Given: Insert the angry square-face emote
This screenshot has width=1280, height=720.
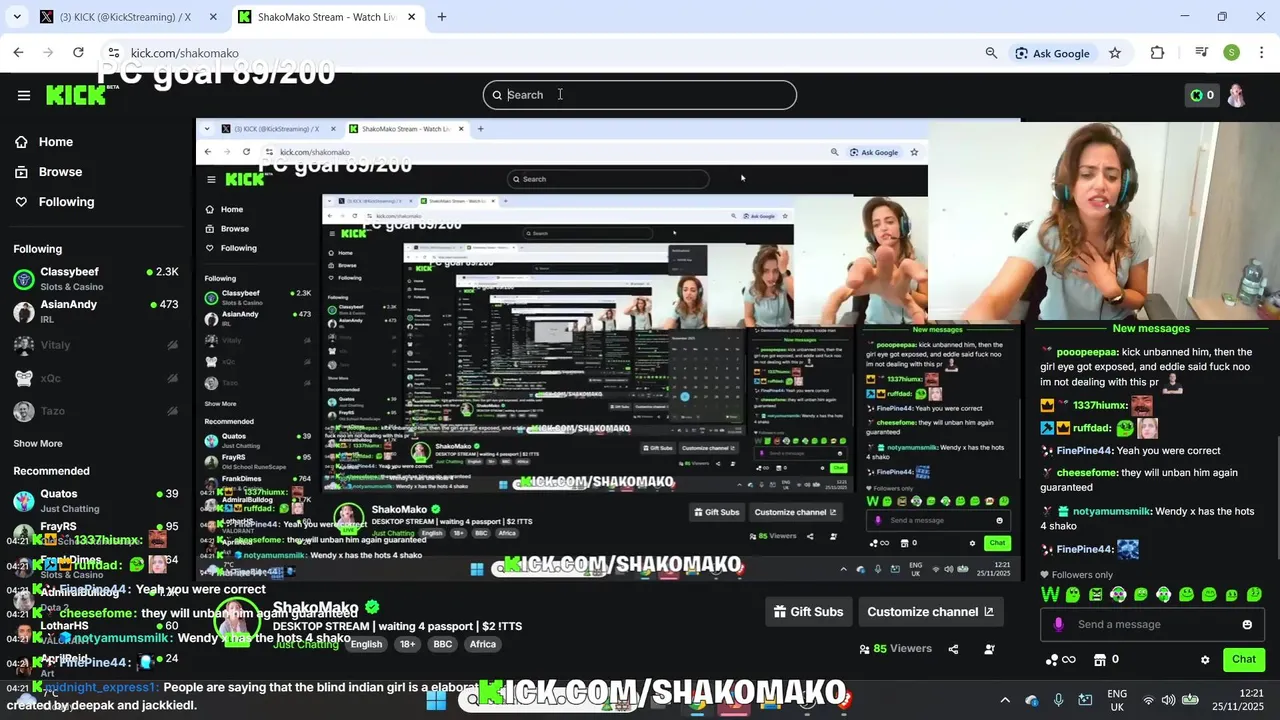Looking at the screenshot, I should [1096, 594].
